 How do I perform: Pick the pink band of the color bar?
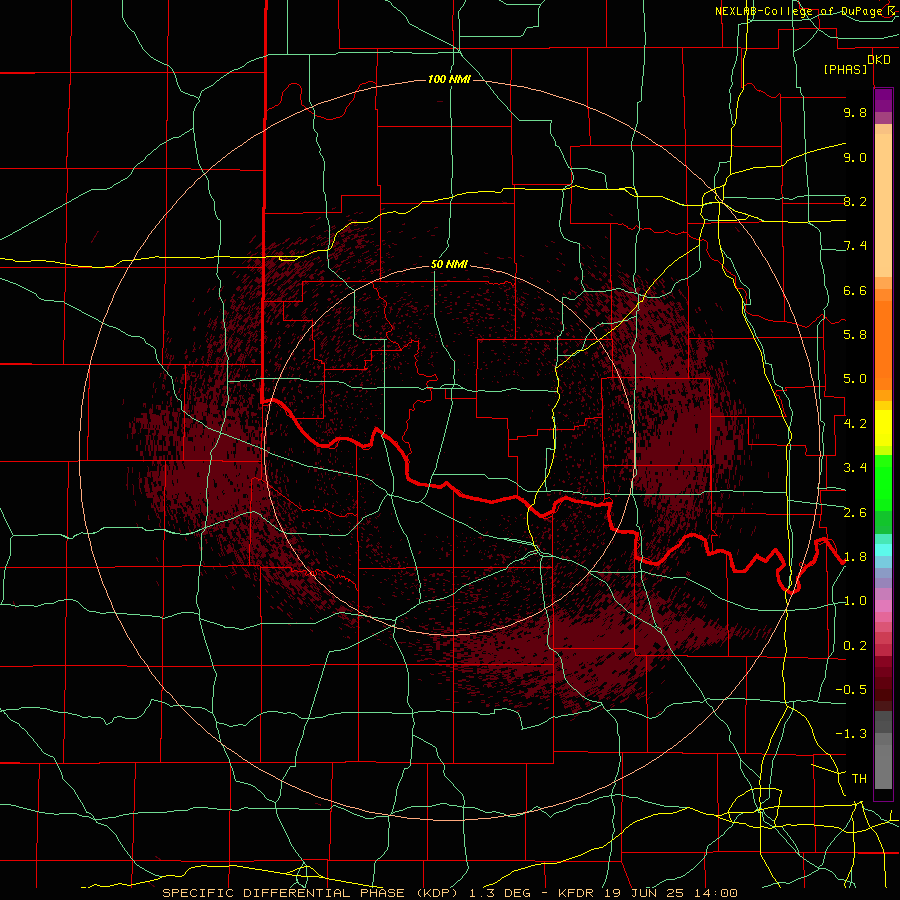click(x=883, y=606)
